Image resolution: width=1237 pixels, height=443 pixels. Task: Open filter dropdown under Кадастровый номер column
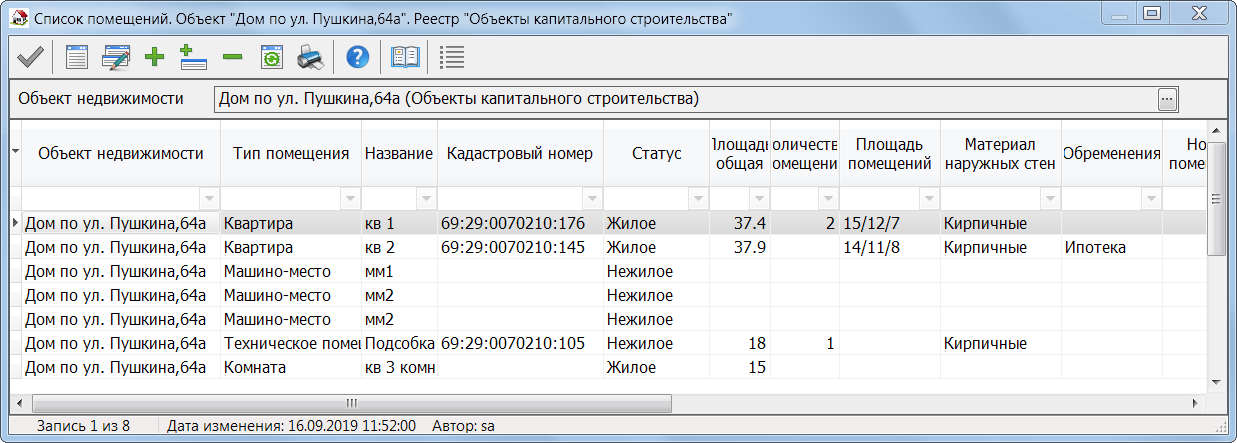click(593, 198)
